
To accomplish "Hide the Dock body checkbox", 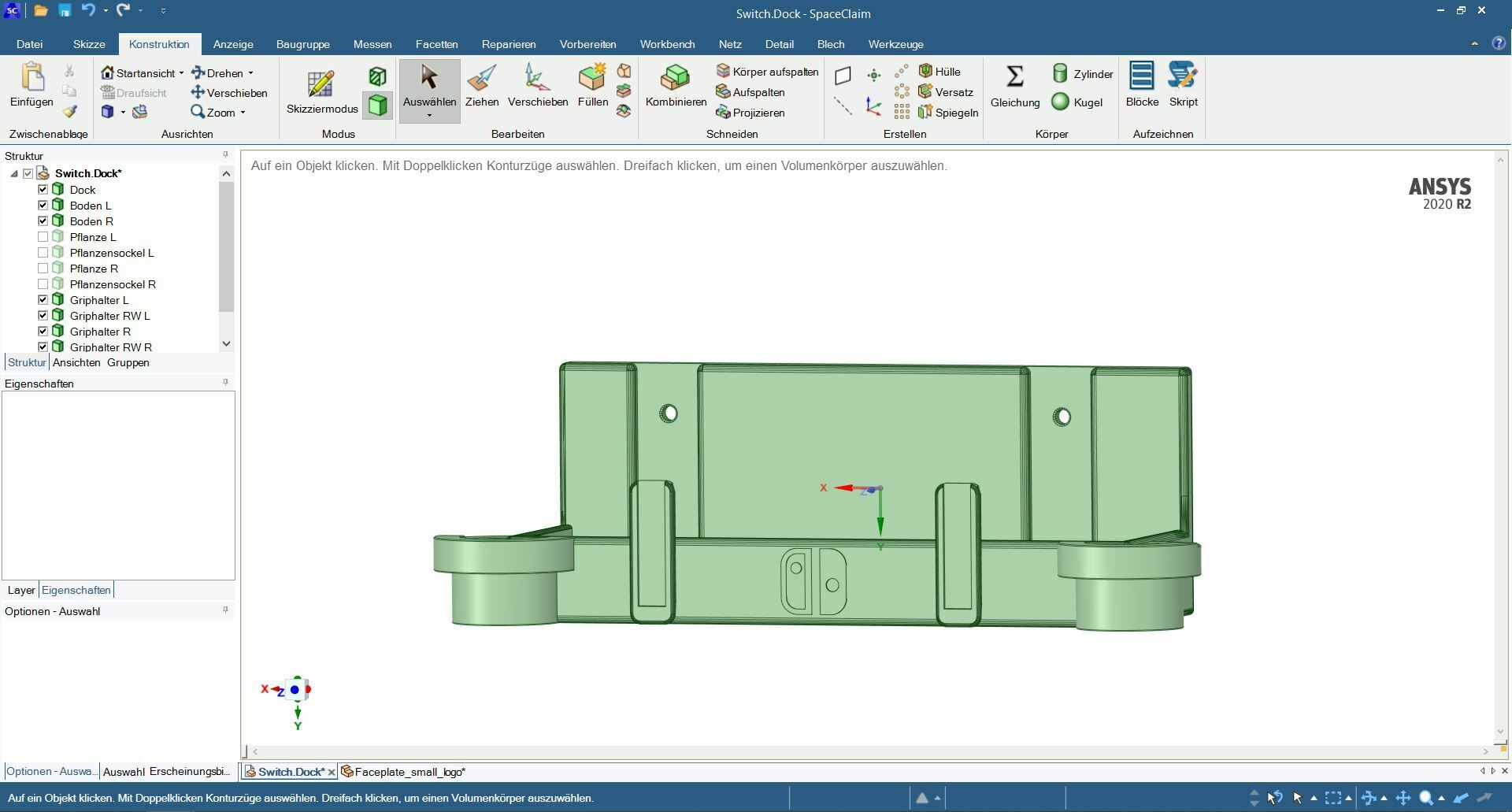I will tap(43, 190).
